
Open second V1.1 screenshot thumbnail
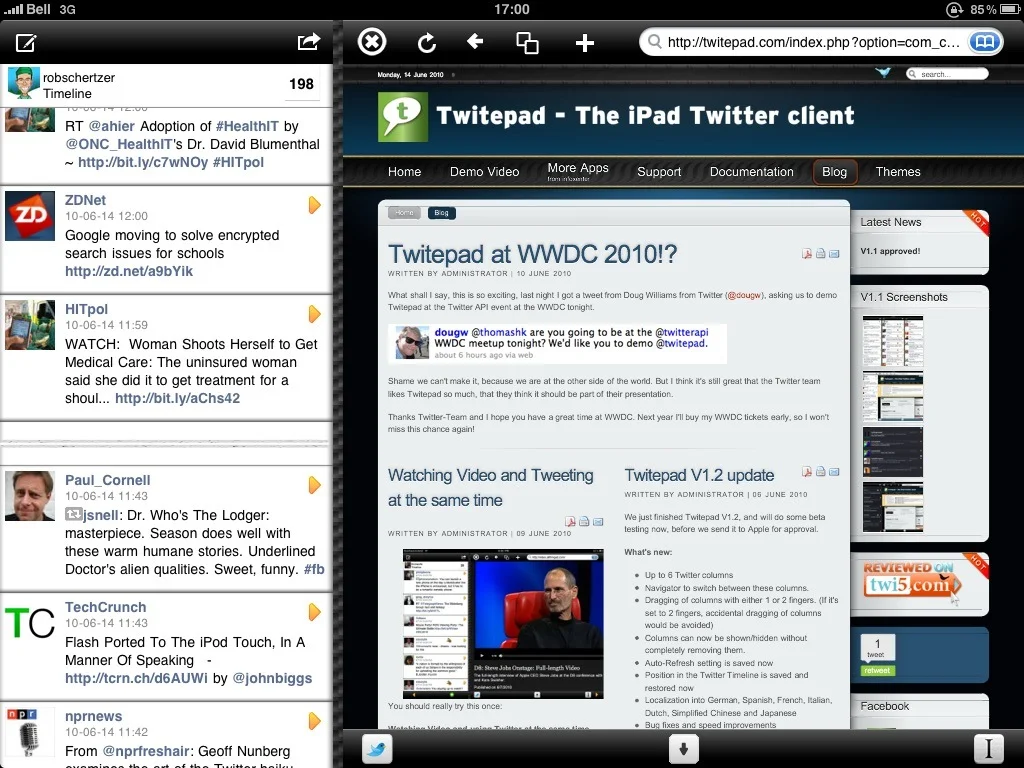(893, 396)
